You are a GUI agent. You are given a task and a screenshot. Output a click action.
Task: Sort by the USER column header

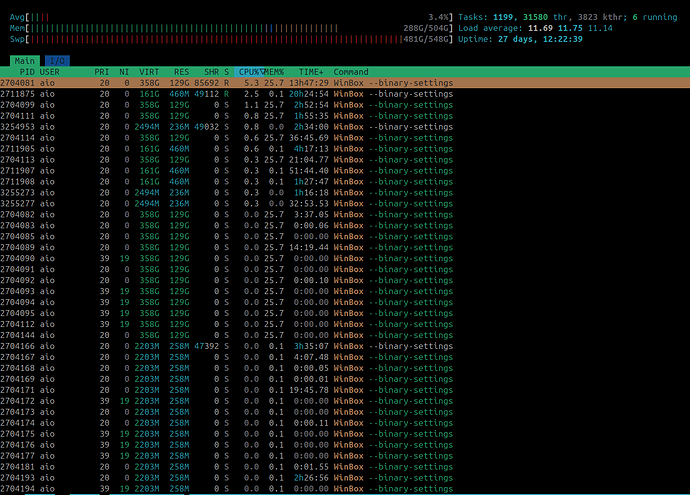(49, 72)
